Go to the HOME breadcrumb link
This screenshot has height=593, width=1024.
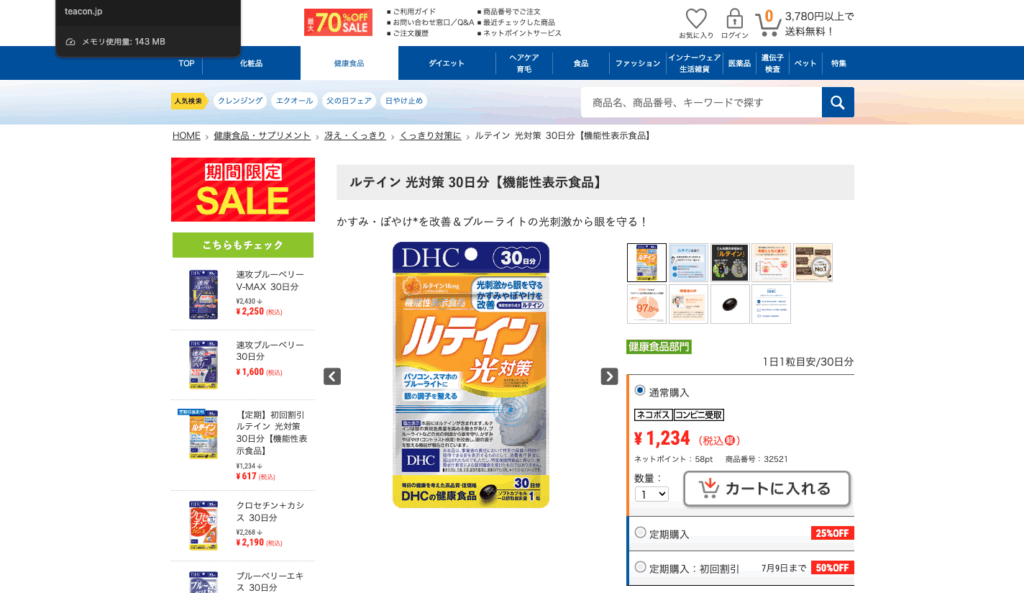pyautogui.click(x=186, y=136)
